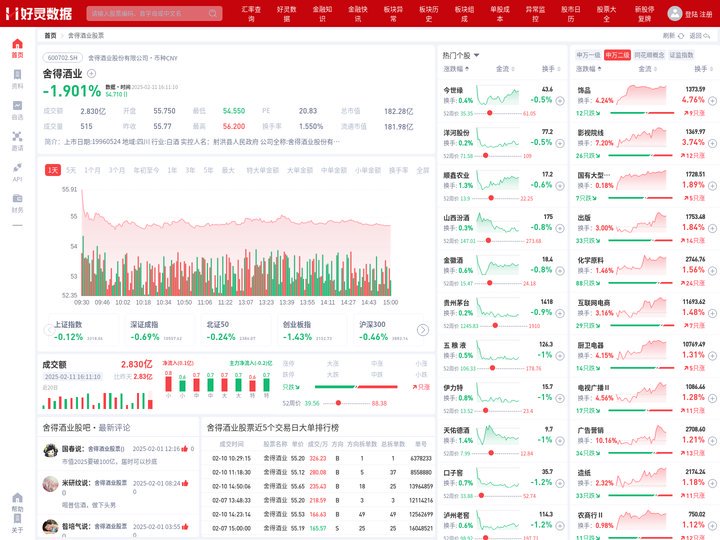Switch chart range to 5天
The height and width of the screenshot is (540, 720).
pos(71,170)
